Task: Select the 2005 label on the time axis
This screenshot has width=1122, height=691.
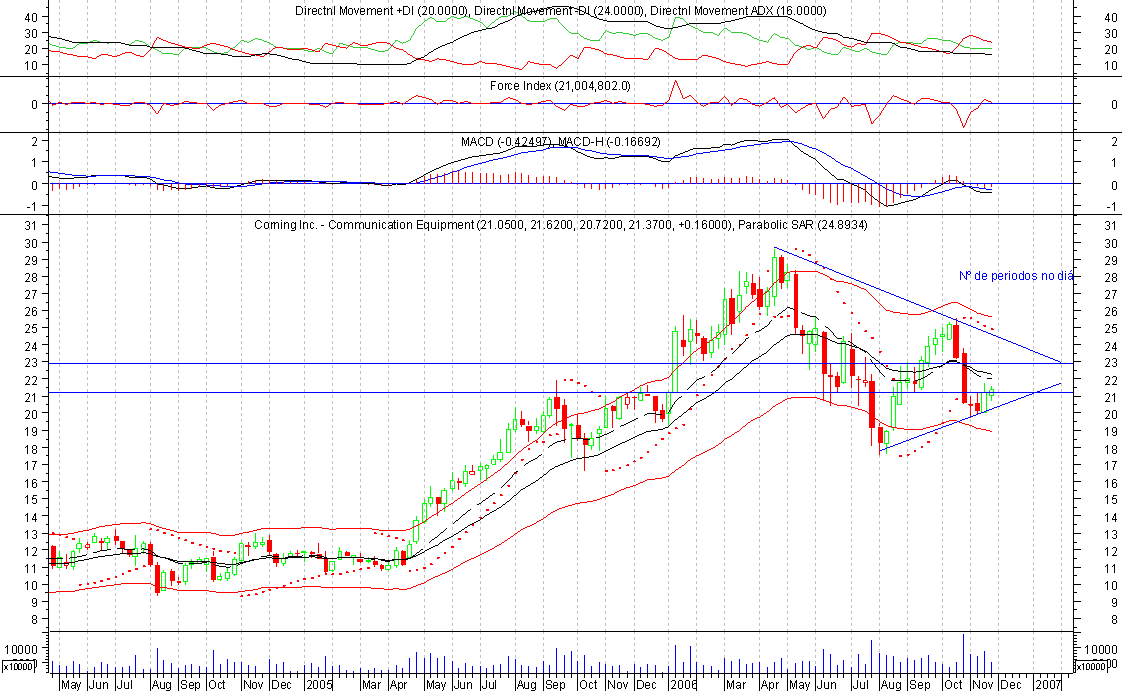Action: point(319,685)
